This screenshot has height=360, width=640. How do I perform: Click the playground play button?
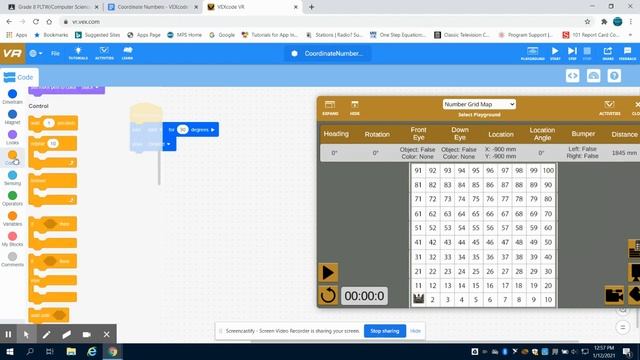click(328, 273)
